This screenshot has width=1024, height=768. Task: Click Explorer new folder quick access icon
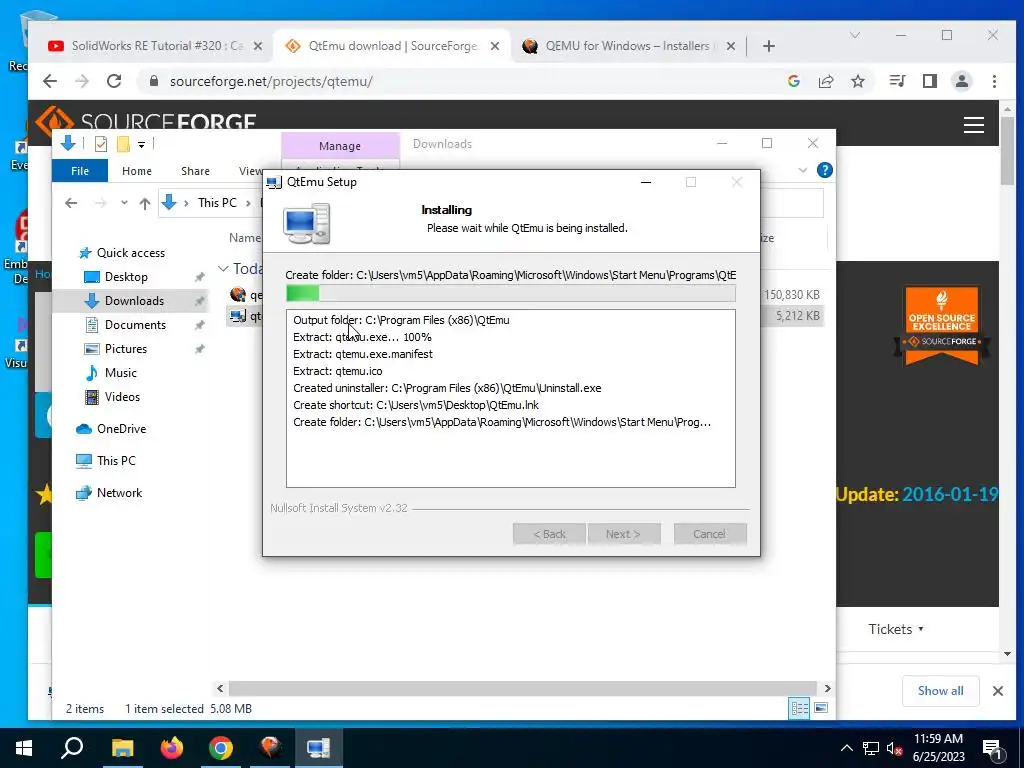coord(123,144)
